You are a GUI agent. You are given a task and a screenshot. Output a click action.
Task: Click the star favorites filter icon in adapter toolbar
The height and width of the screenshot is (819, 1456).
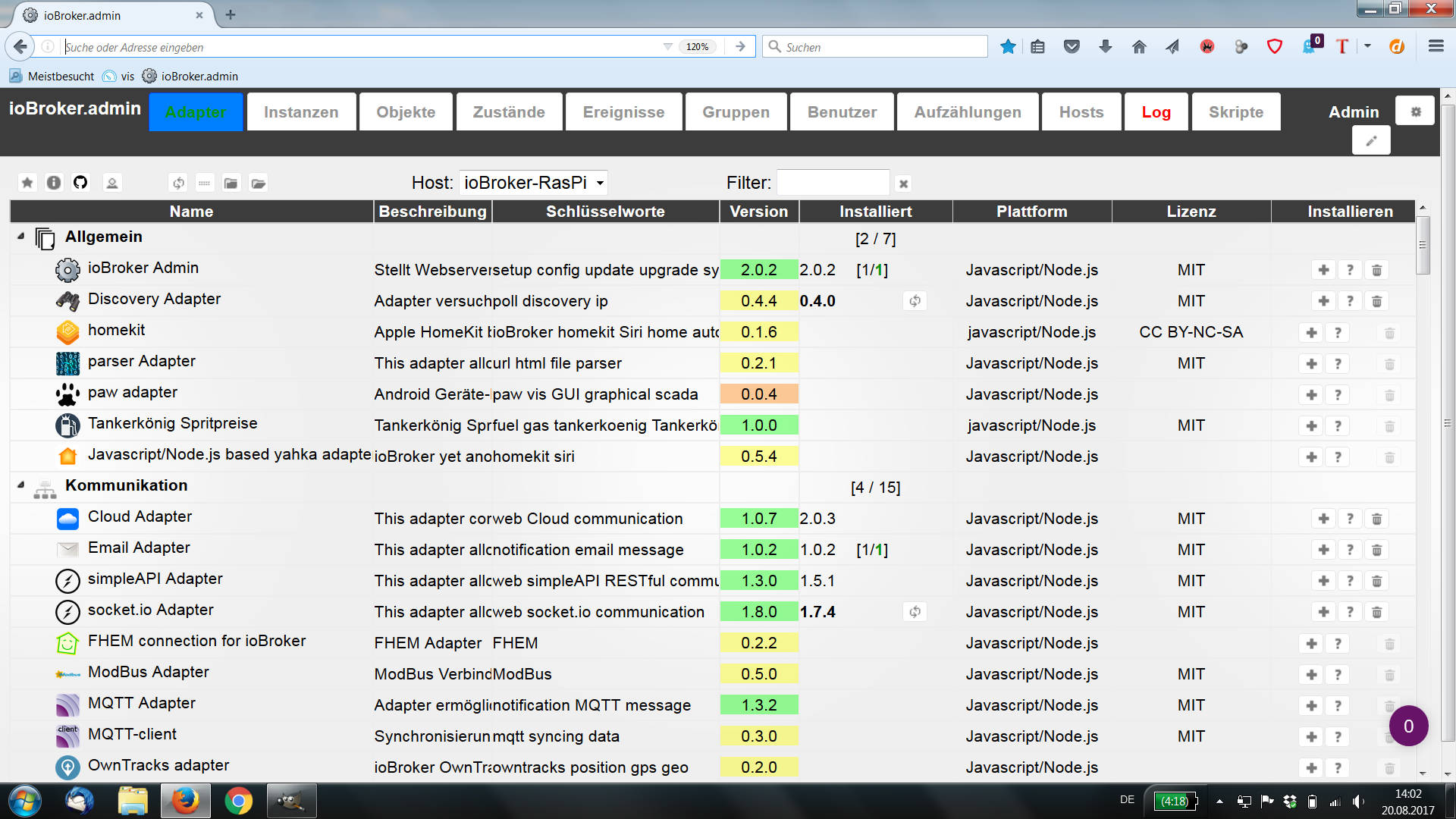27,183
